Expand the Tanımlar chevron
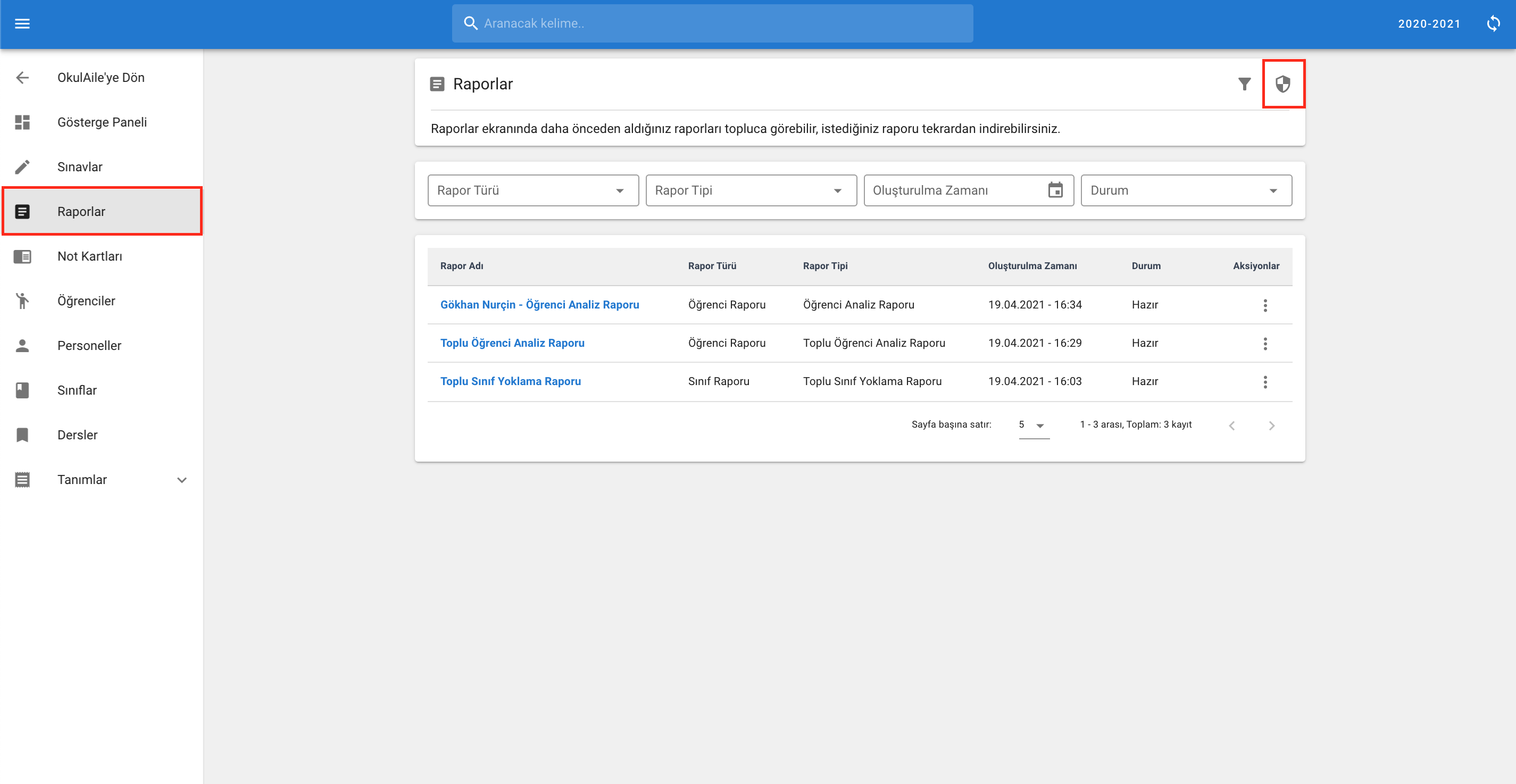The image size is (1516, 784). [182, 480]
